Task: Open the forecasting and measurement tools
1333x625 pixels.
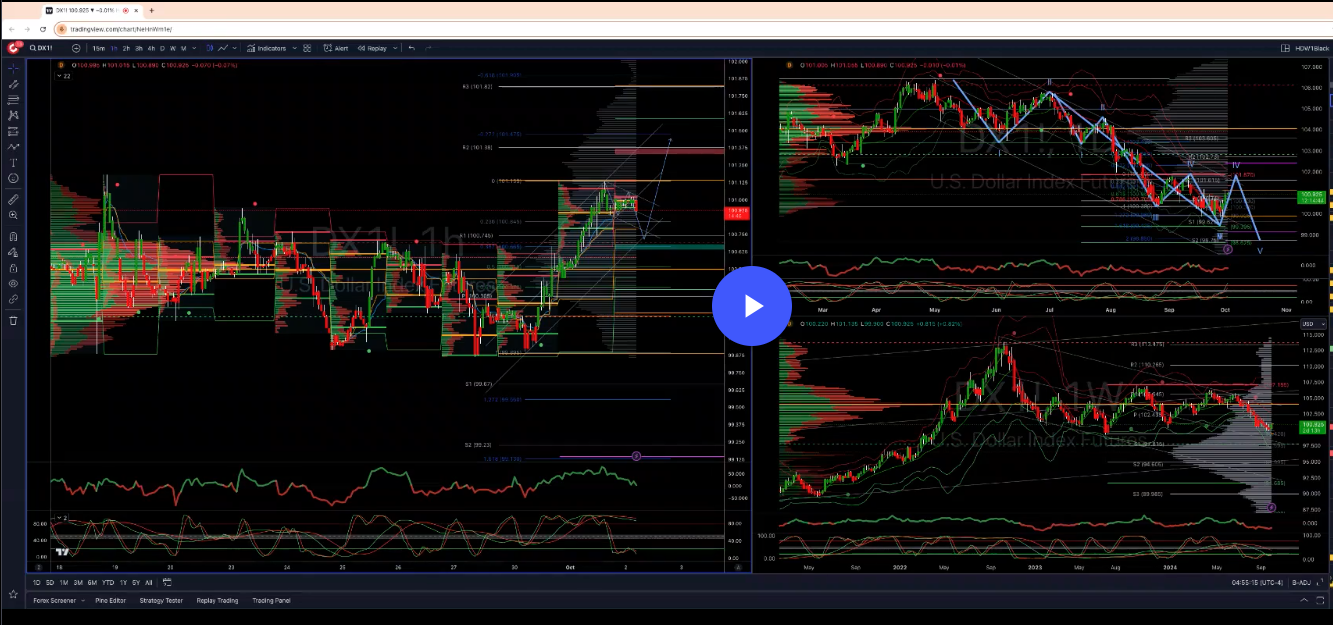Action: pyautogui.click(x=13, y=131)
